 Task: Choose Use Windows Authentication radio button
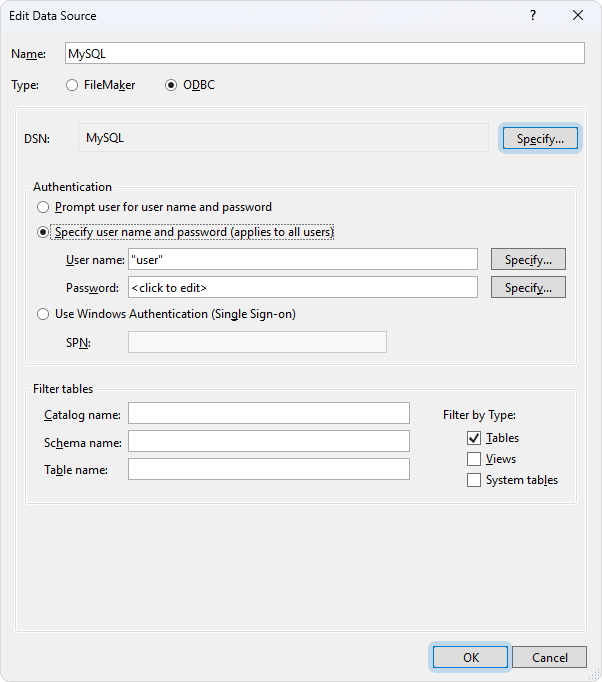[x=43, y=314]
